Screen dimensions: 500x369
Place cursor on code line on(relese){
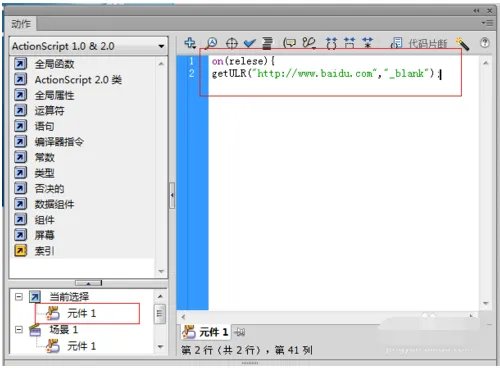[243, 61]
